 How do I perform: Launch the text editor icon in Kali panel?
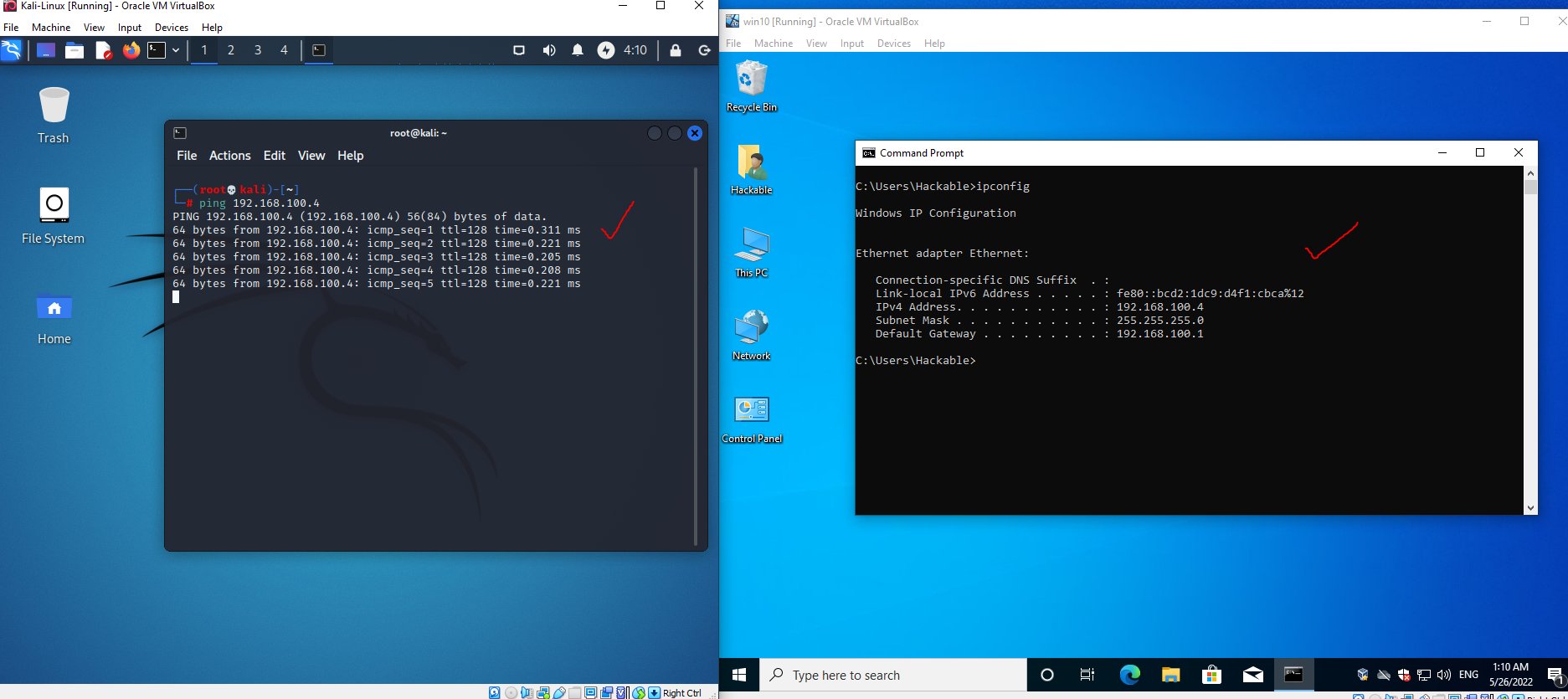[103, 50]
